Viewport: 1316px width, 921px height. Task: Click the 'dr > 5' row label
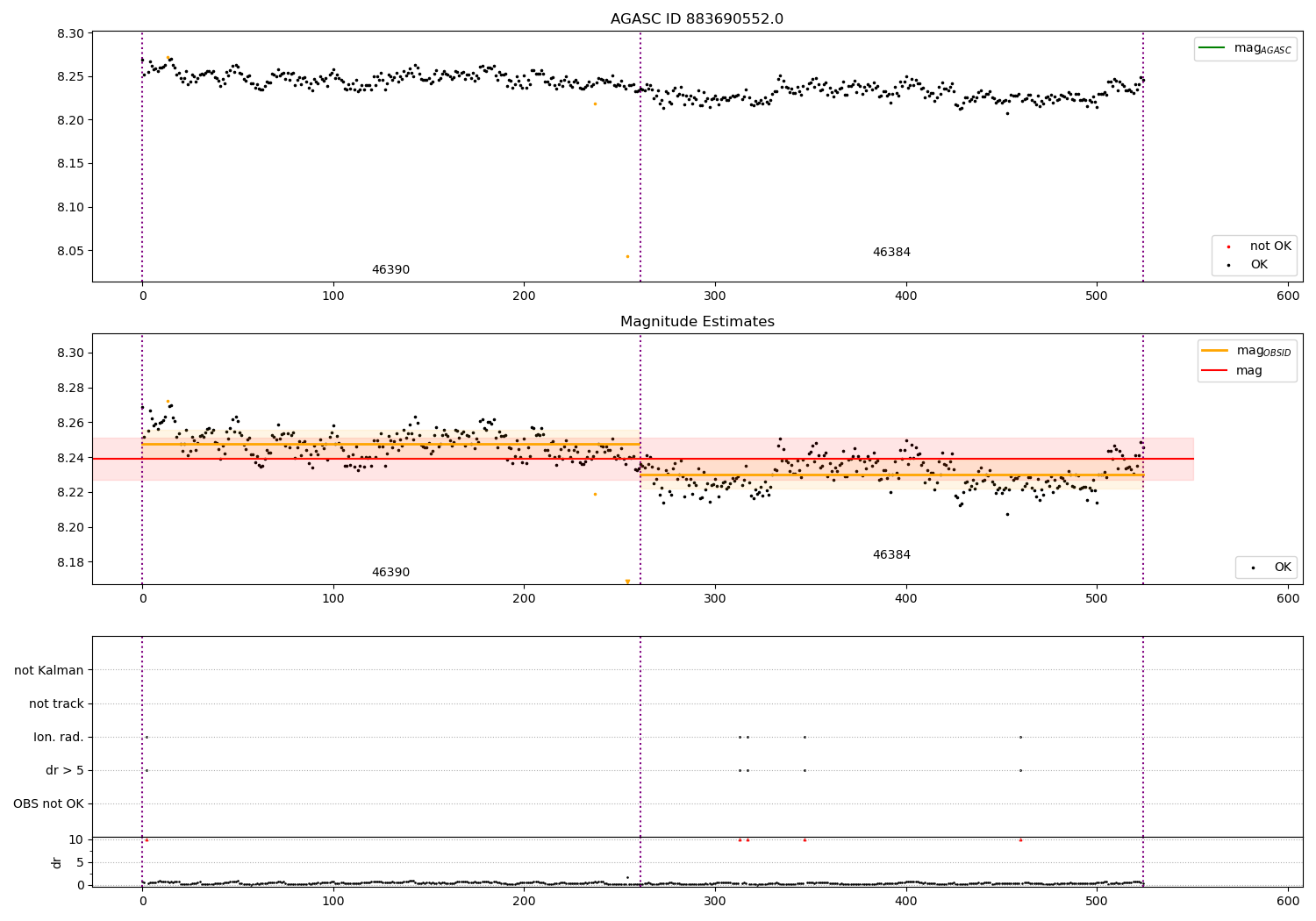point(65,770)
